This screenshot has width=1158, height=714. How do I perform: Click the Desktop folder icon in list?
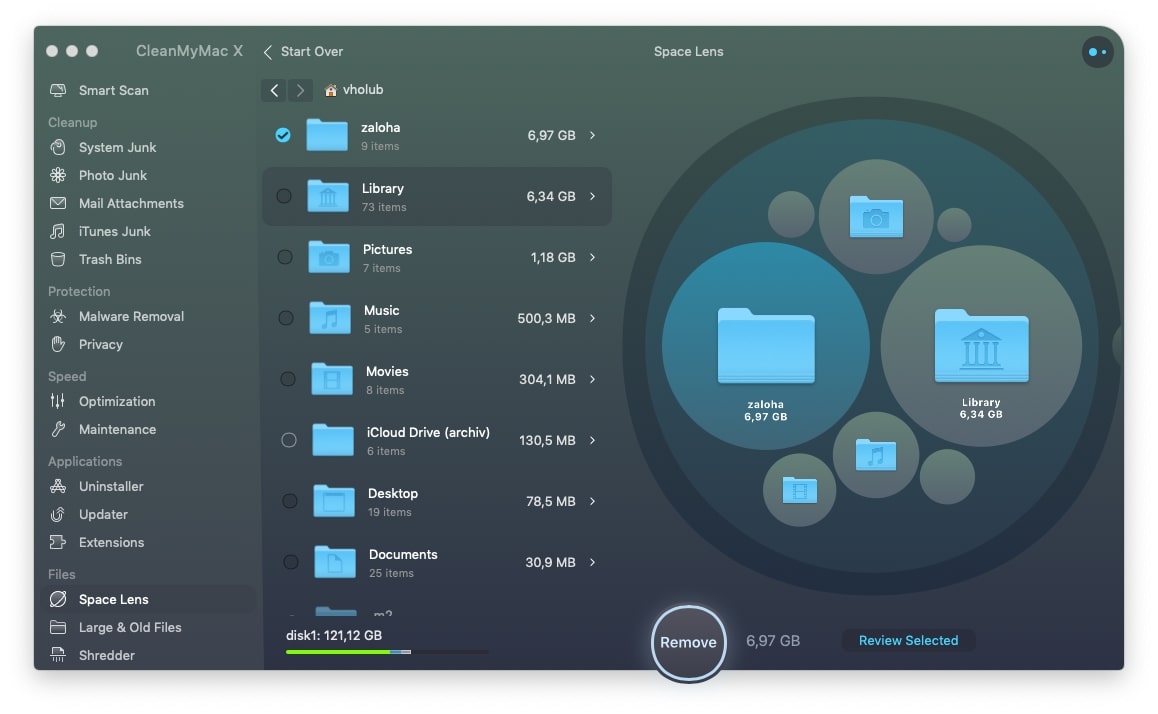click(x=334, y=501)
